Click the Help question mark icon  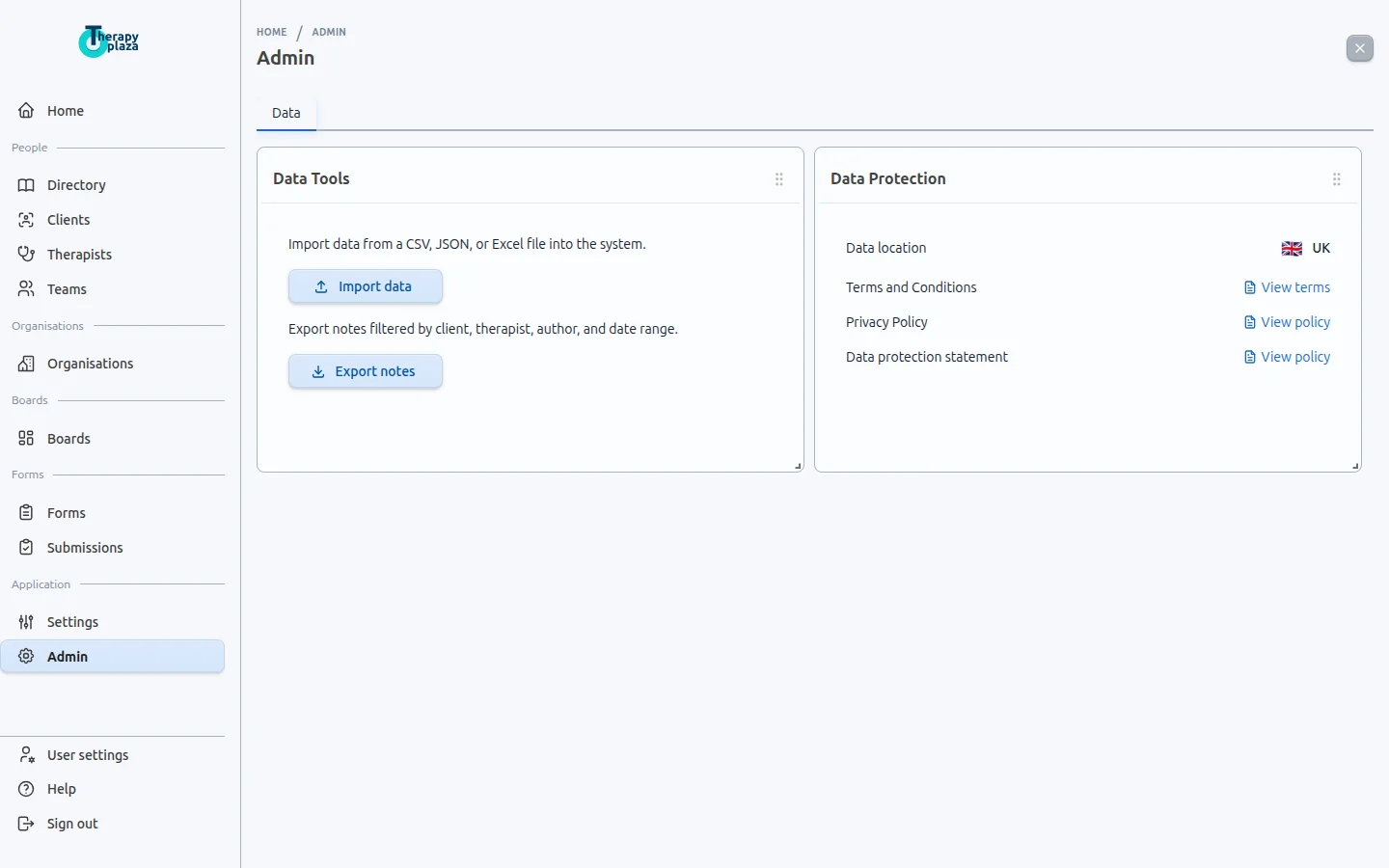(x=26, y=789)
